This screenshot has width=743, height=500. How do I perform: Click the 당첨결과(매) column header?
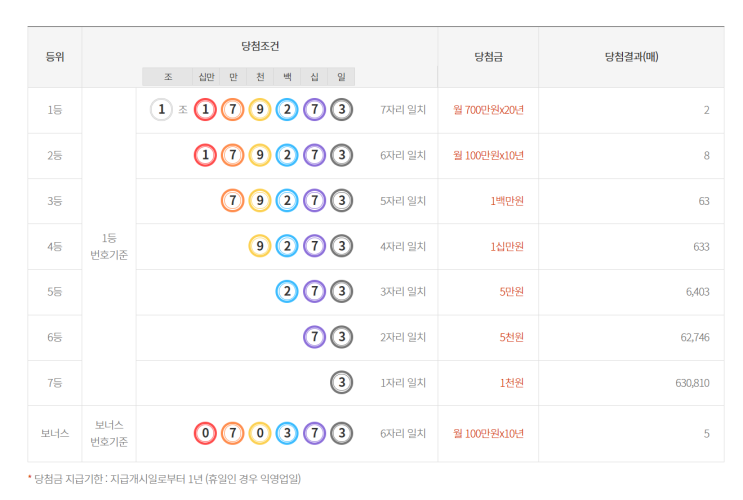click(x=631, y=57)
